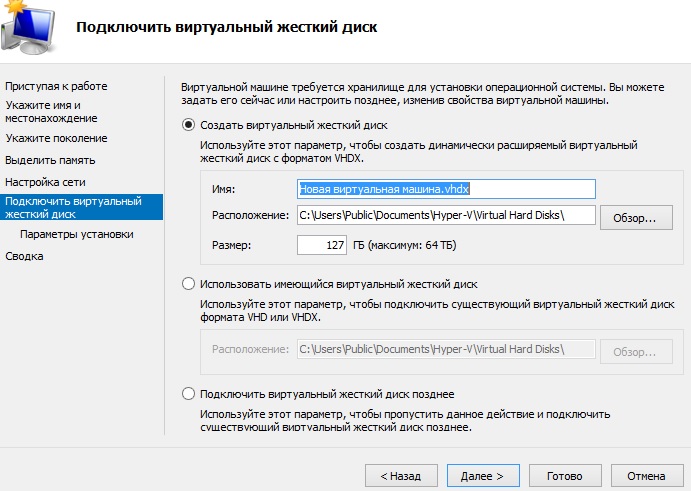Cancel wizard with 'Отмена' button

tap(647, 476)
